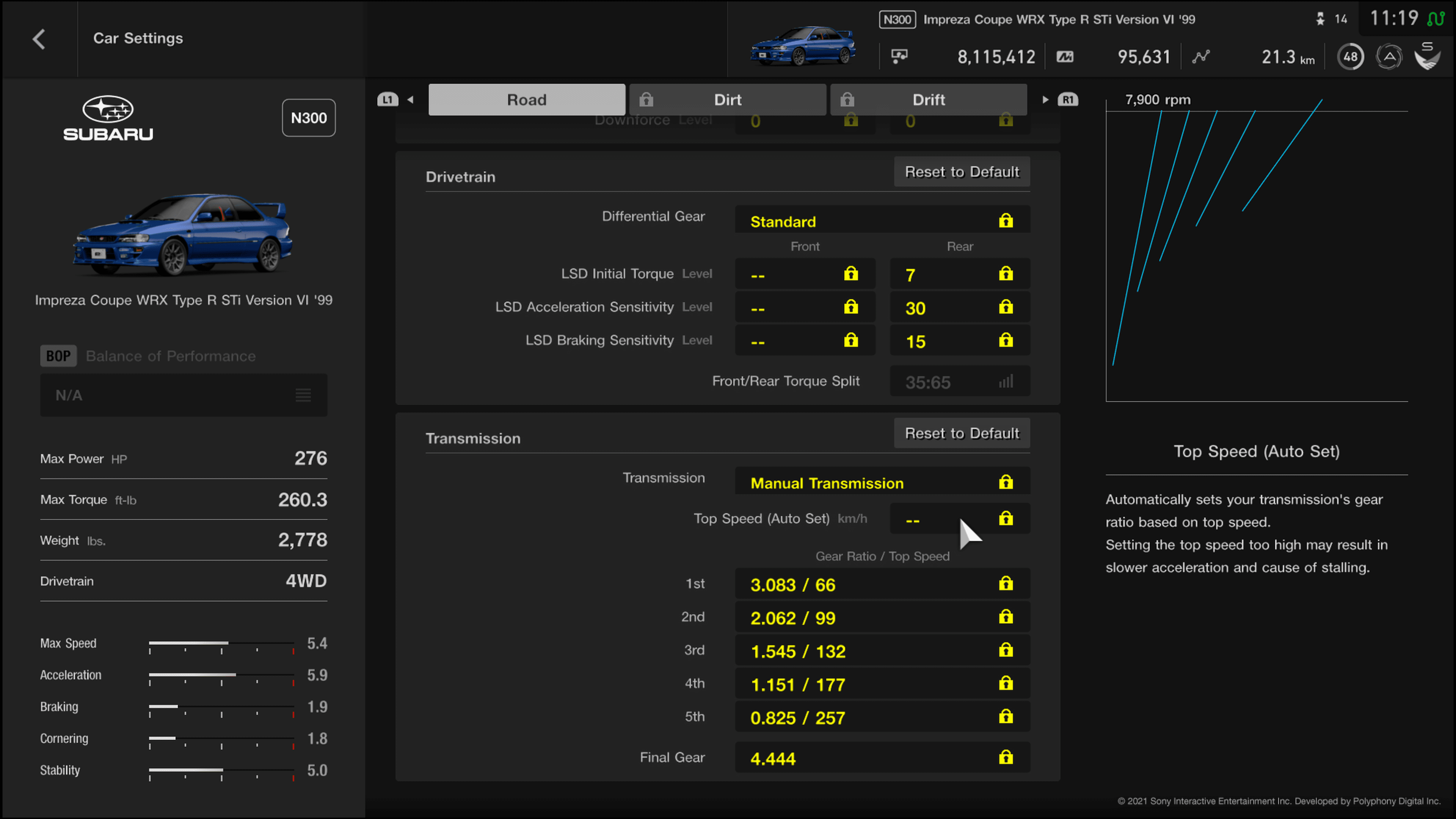This screenshot has width=1456, height=819.
Task: Open the Balance of Performance N/A menu
Action: click(x=184, y=395)
